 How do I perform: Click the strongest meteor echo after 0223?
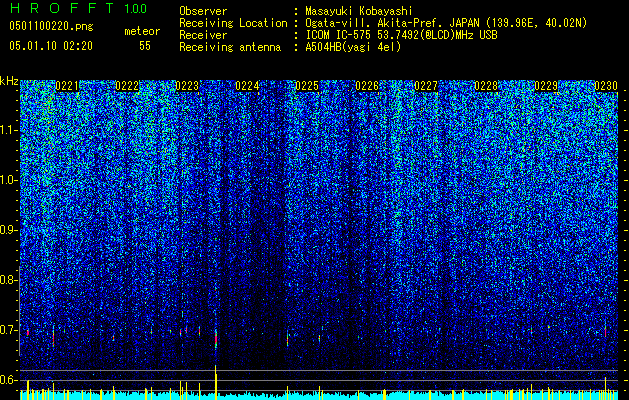[x=216, y=339]
